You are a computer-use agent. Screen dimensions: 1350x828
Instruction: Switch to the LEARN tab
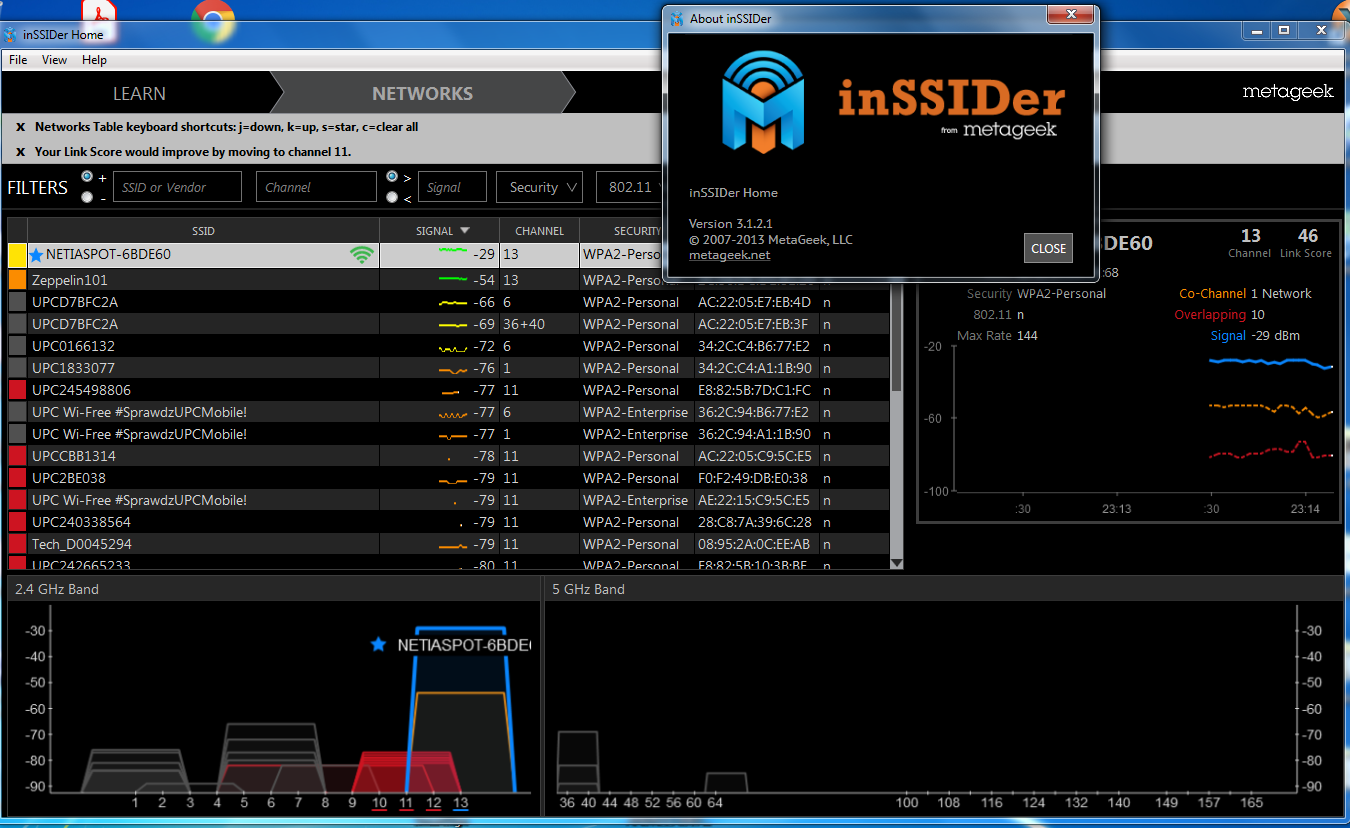(139, 93)
